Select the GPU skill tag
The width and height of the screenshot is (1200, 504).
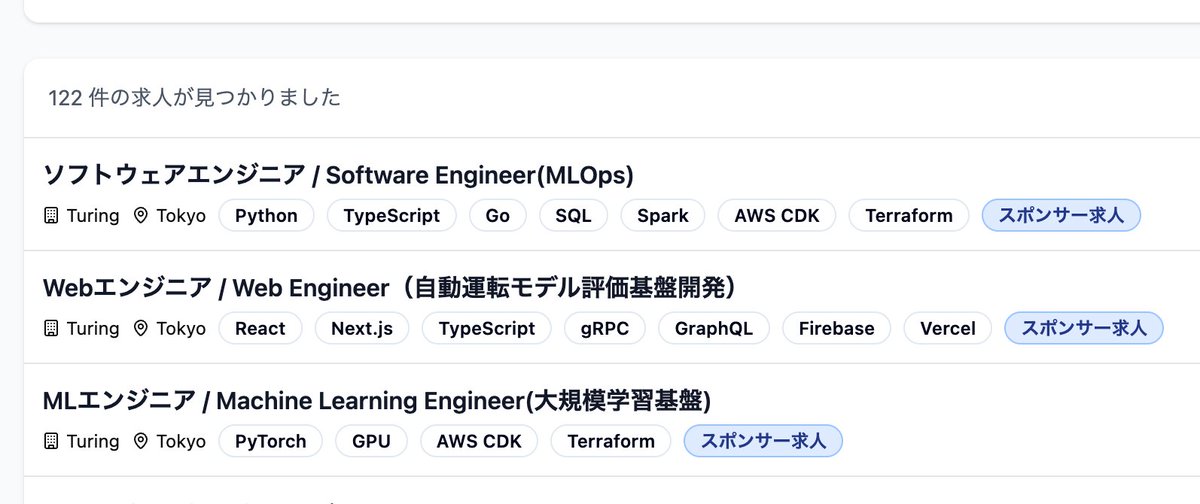pyautogui.click(x=372, y=441)
